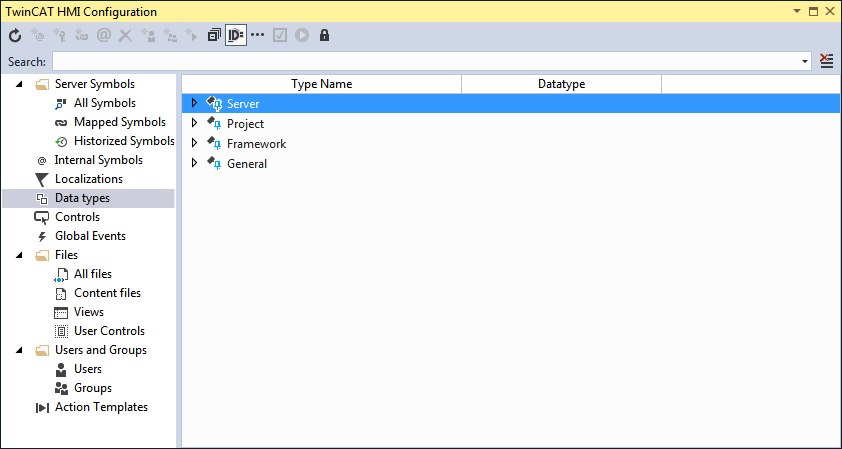Click the Global Events lightning icon
This screenshot has height=449, width=842.
click(42, 236)
